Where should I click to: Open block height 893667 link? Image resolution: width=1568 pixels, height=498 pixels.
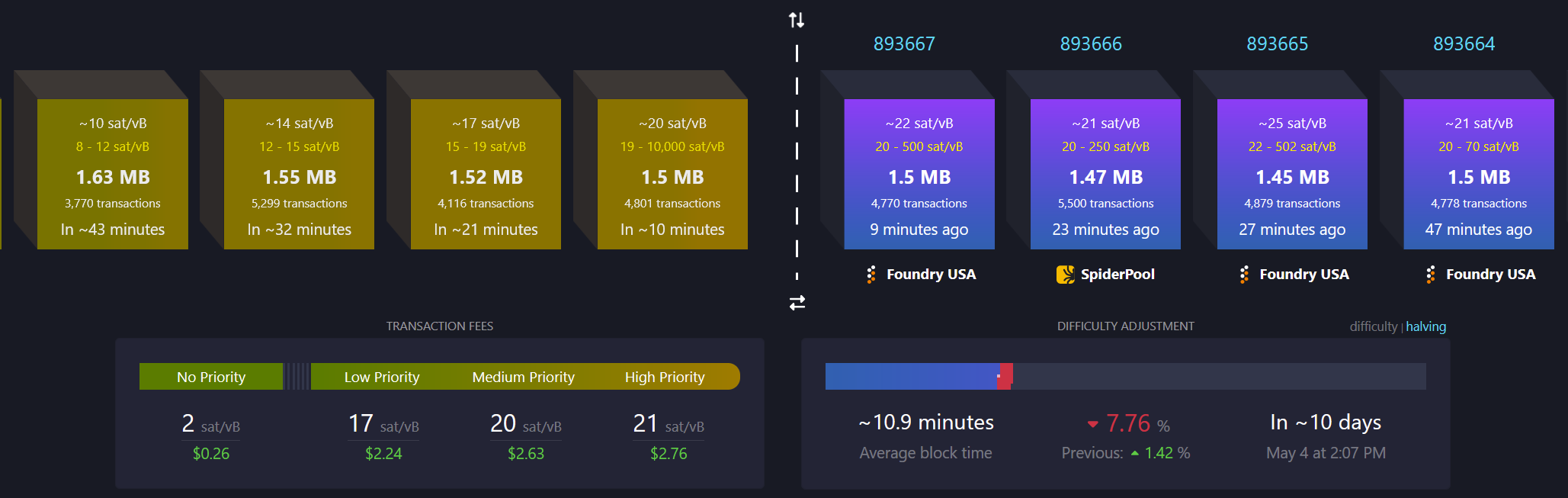point(904,44)
